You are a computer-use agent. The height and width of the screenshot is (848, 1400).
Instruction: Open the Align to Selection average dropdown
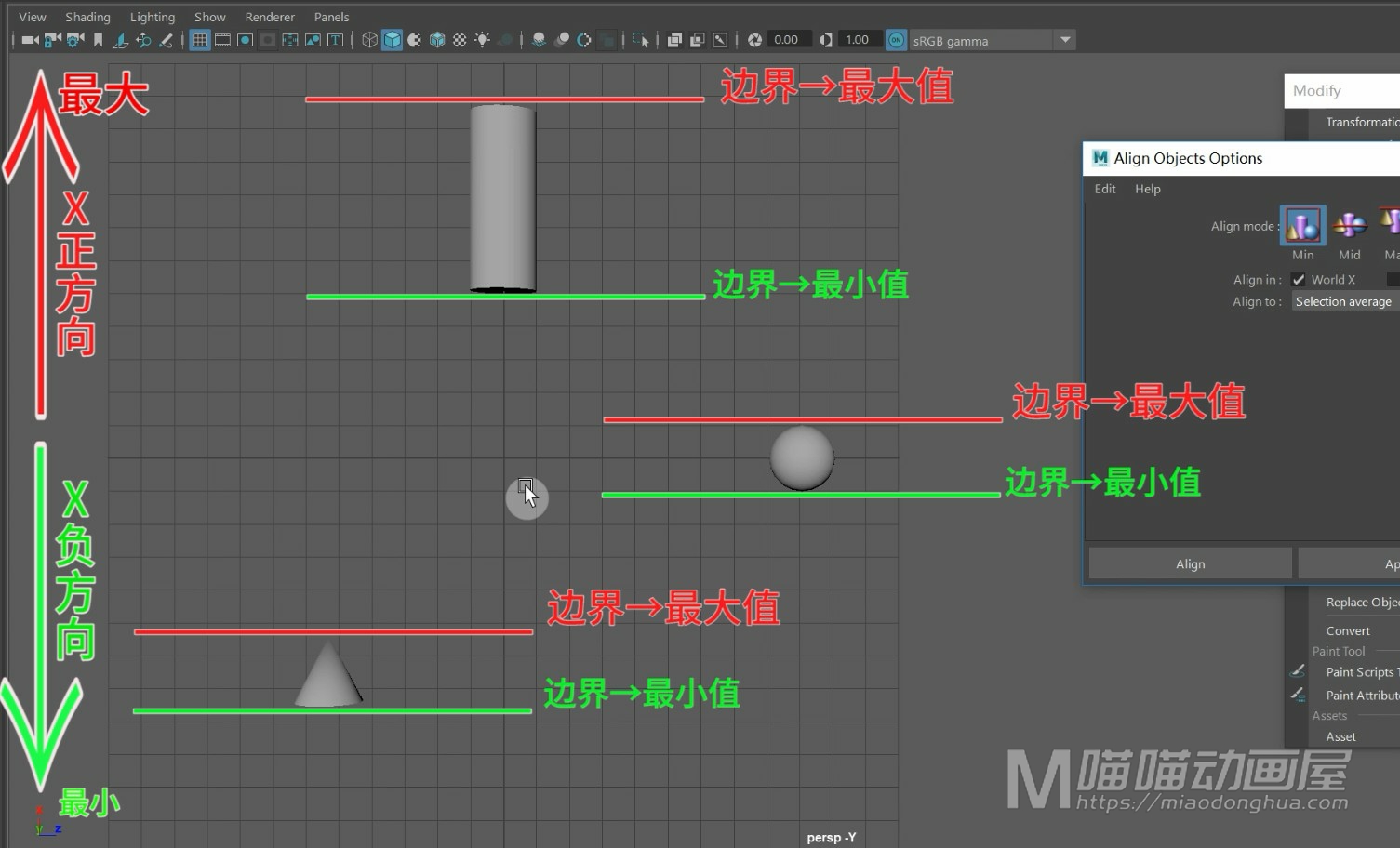point(1346,301)
